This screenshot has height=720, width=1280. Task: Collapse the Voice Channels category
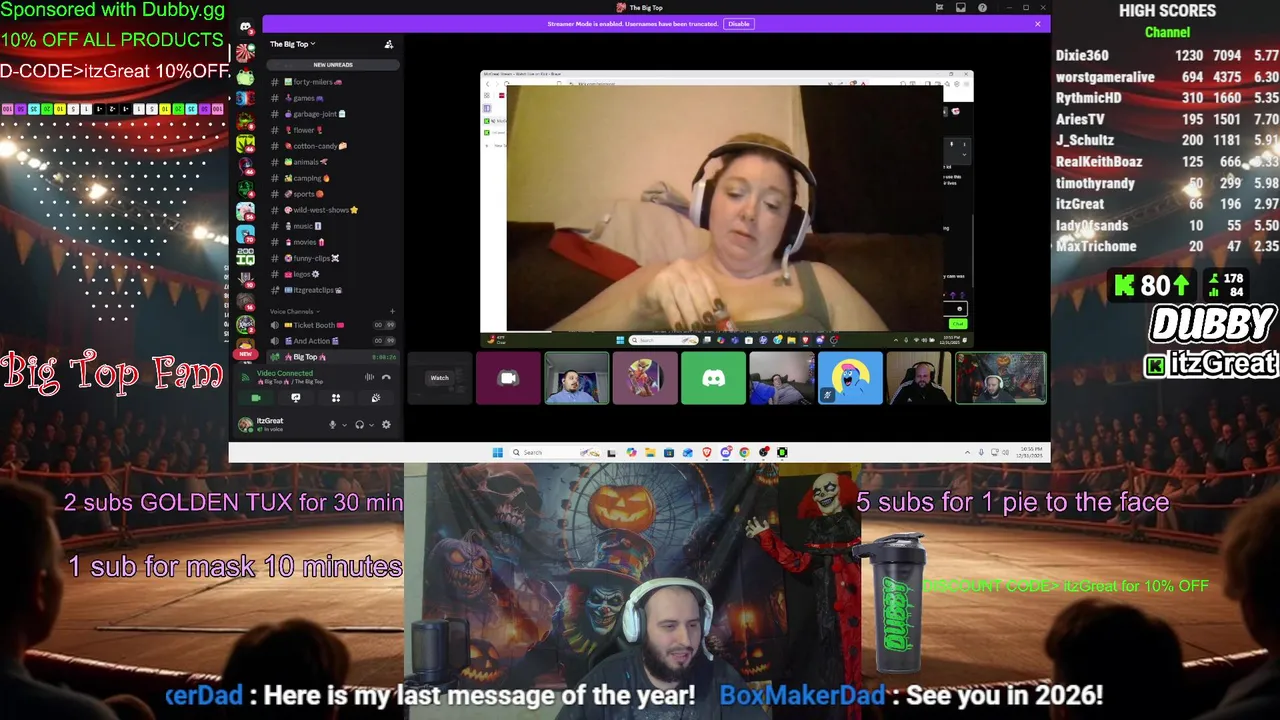(293, 311)
